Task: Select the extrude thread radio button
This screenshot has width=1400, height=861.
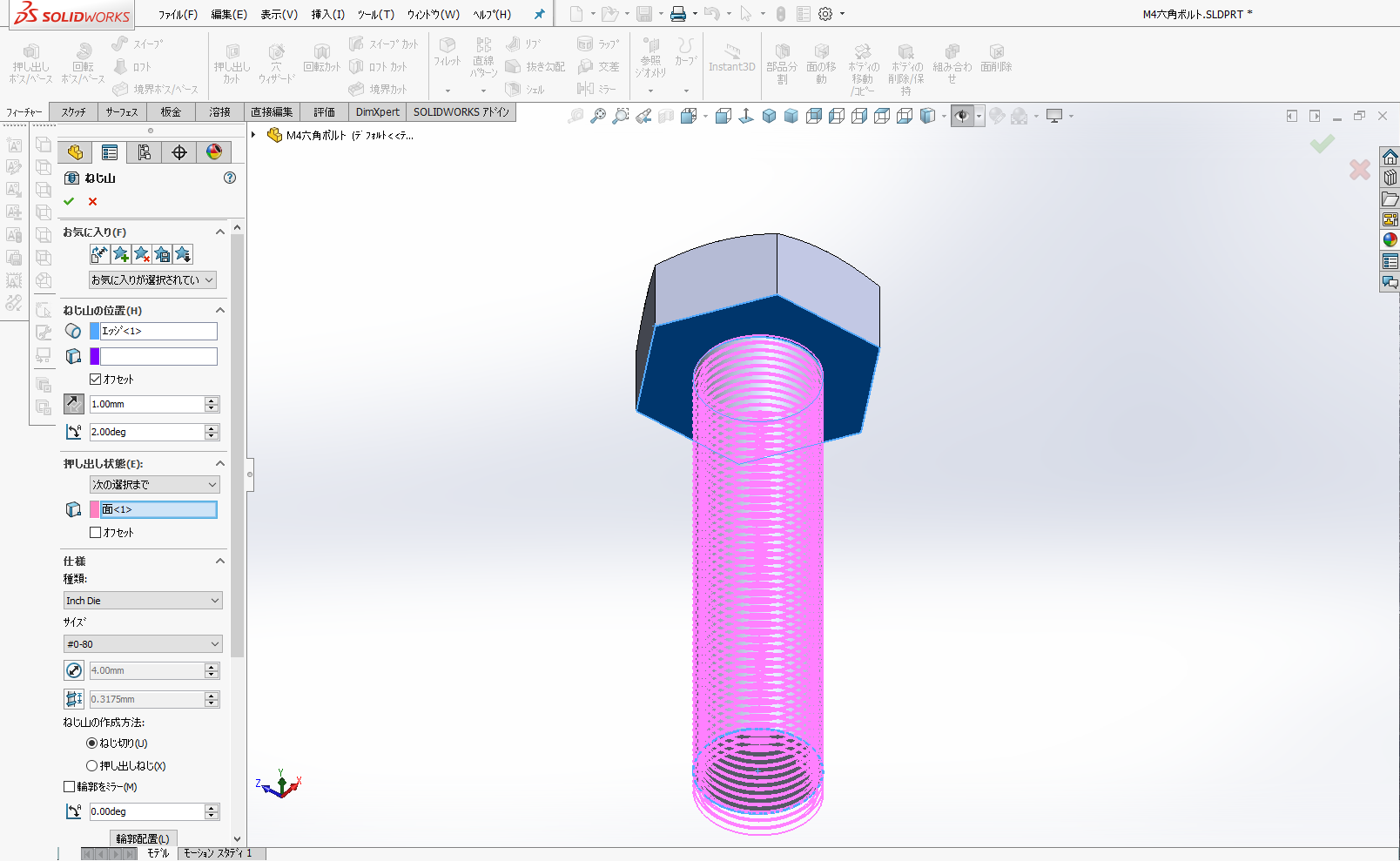Action: [x=91, y=766]
